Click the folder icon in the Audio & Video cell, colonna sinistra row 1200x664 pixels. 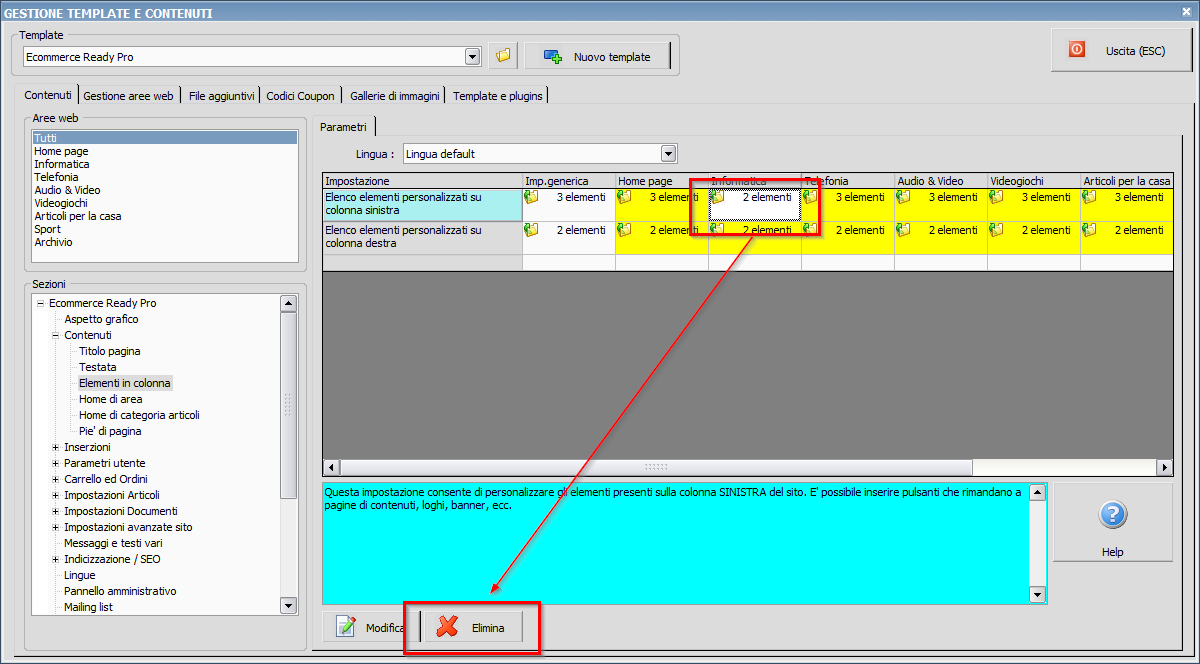click(x=904, y=197)
